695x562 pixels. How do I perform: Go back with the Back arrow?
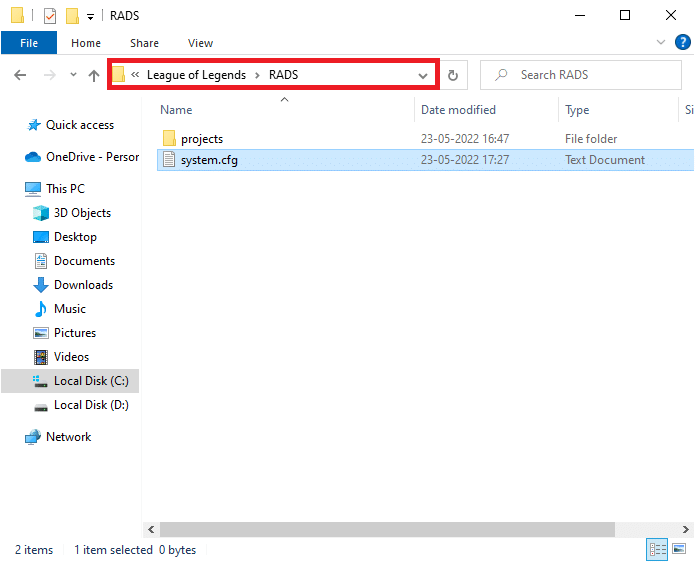tap(20, 75)
